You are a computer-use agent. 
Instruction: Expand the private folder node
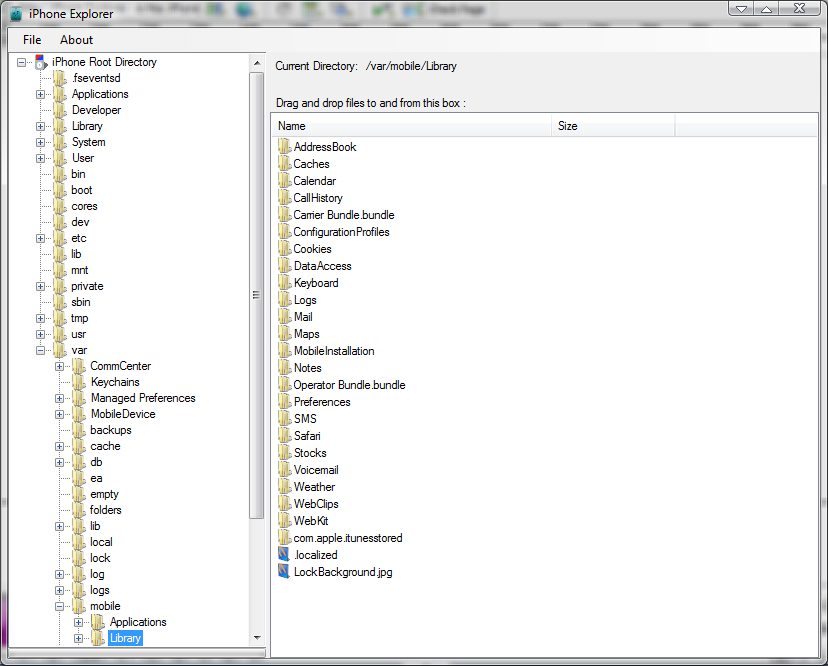point(40,286)
